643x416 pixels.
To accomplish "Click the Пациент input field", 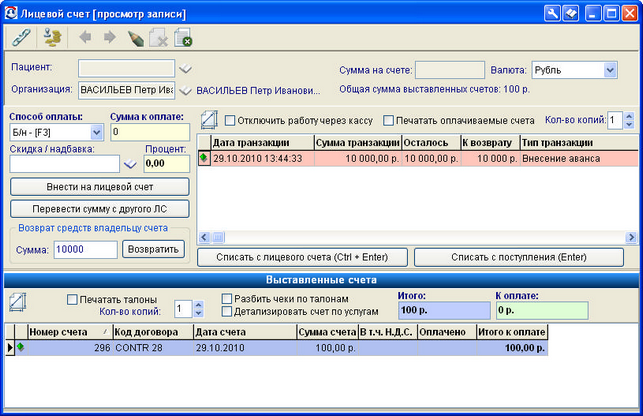I will [x=126, y=69].
